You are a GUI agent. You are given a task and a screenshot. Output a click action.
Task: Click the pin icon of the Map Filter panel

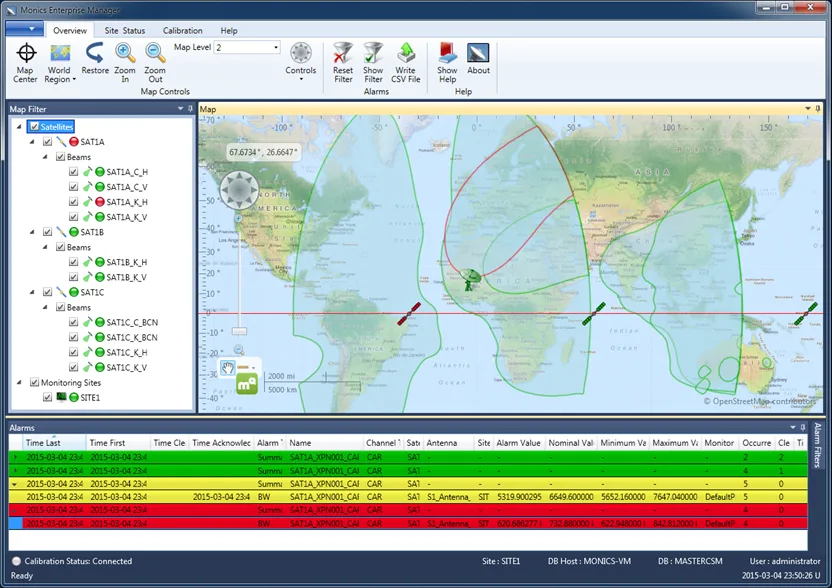190,108
